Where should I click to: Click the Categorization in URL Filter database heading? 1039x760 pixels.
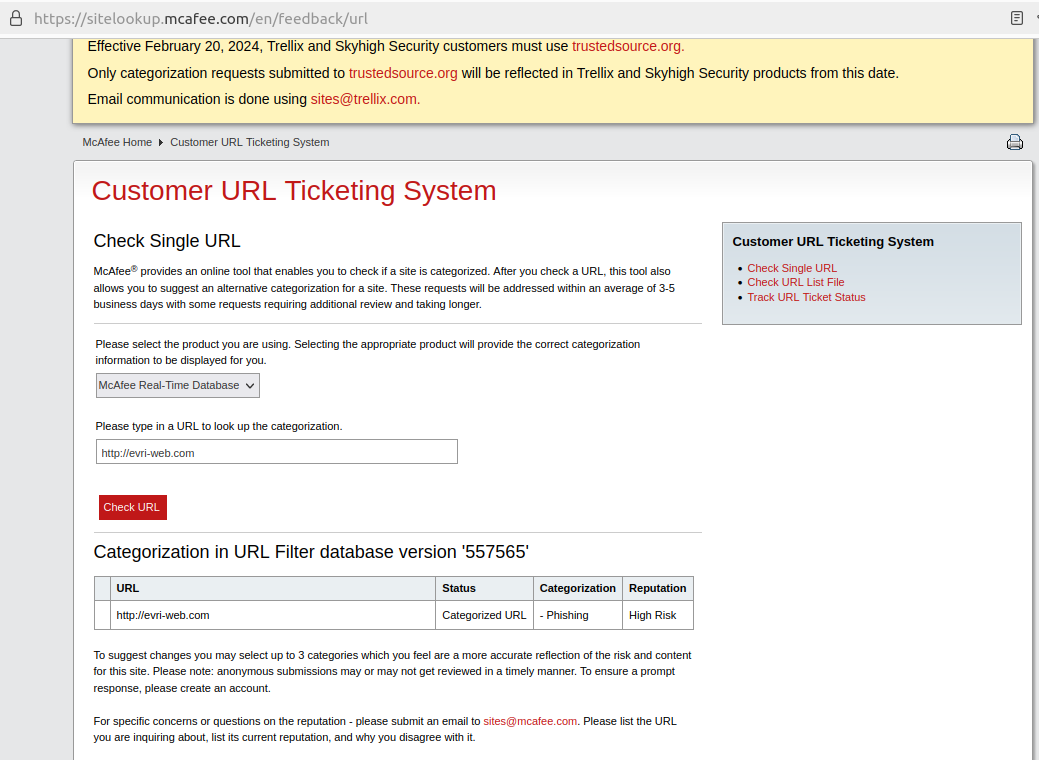pyautogui.click(x=311, y=552)
